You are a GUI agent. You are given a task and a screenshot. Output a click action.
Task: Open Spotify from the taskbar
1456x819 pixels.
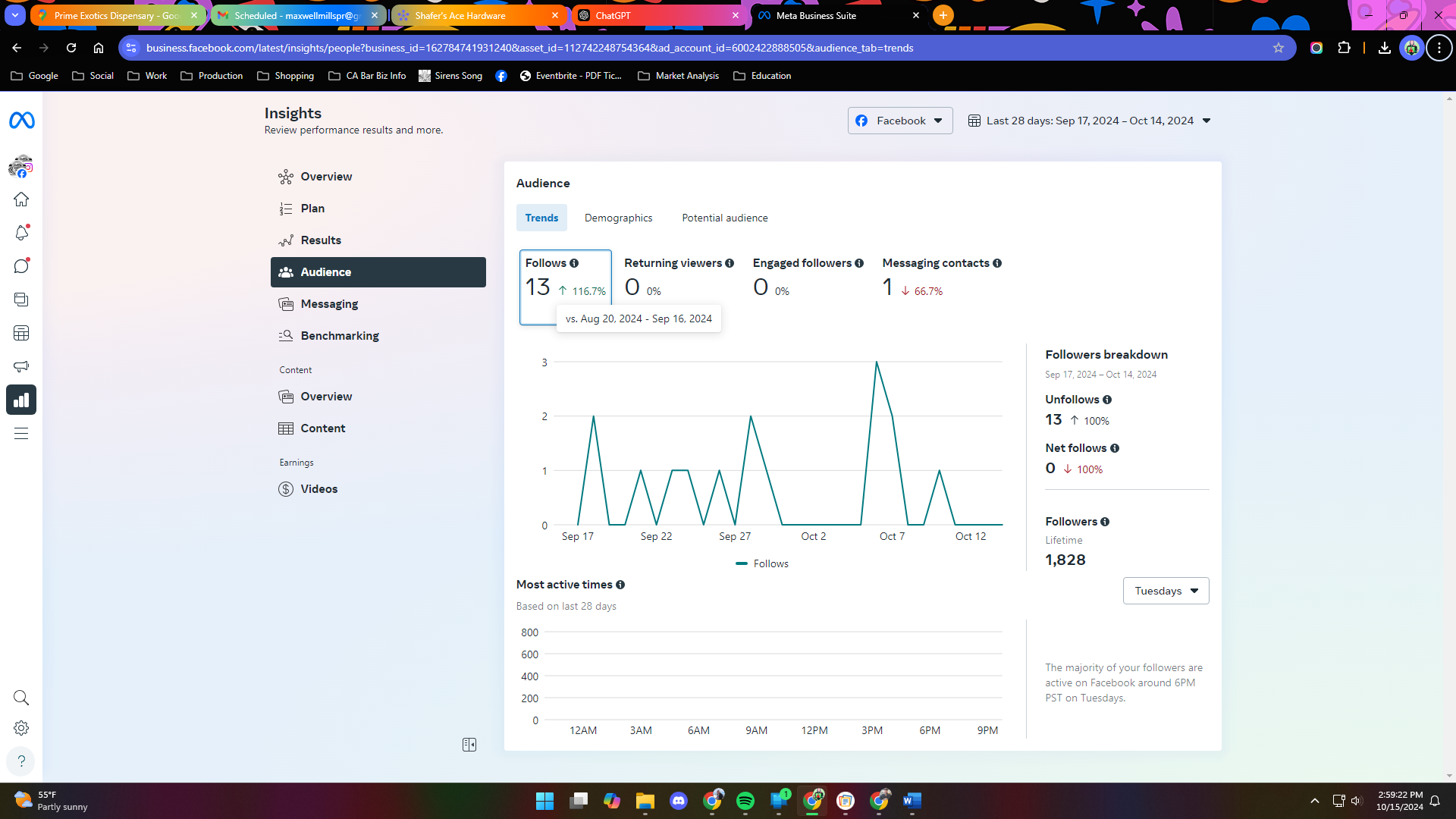[x=745, y=801]
